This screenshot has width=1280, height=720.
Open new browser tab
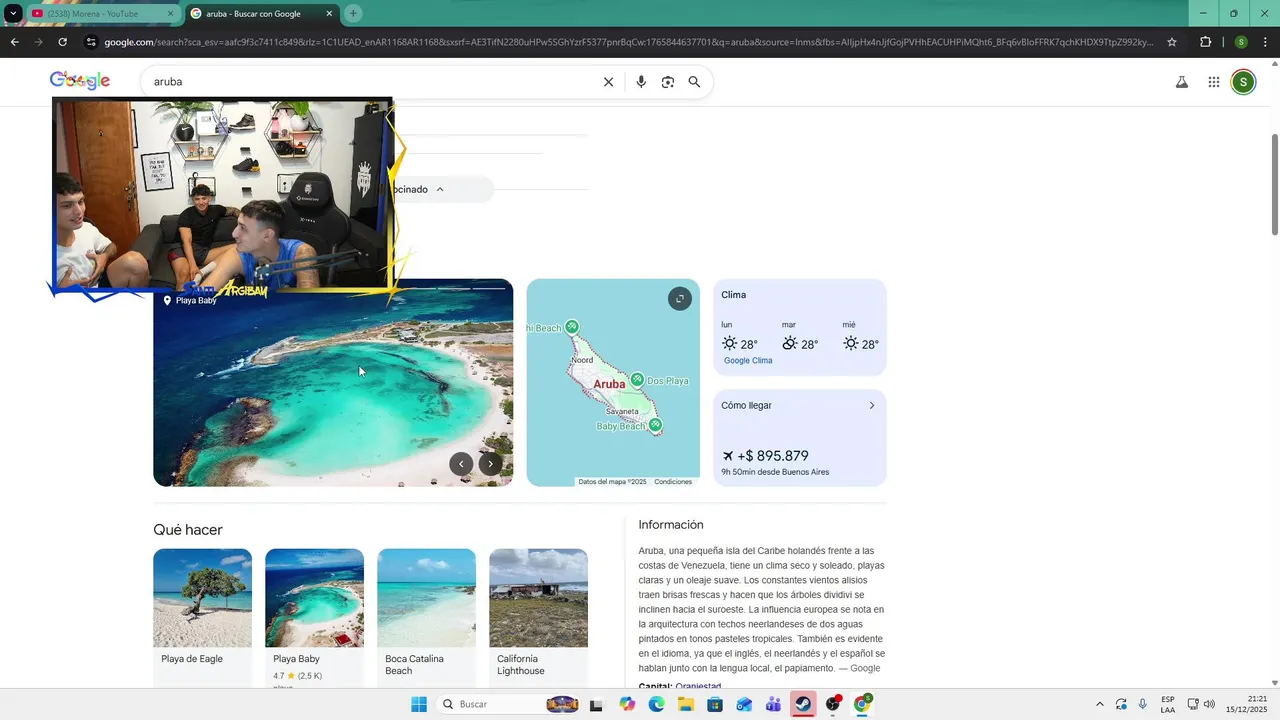pyautogui.click(x=353, y=13)
